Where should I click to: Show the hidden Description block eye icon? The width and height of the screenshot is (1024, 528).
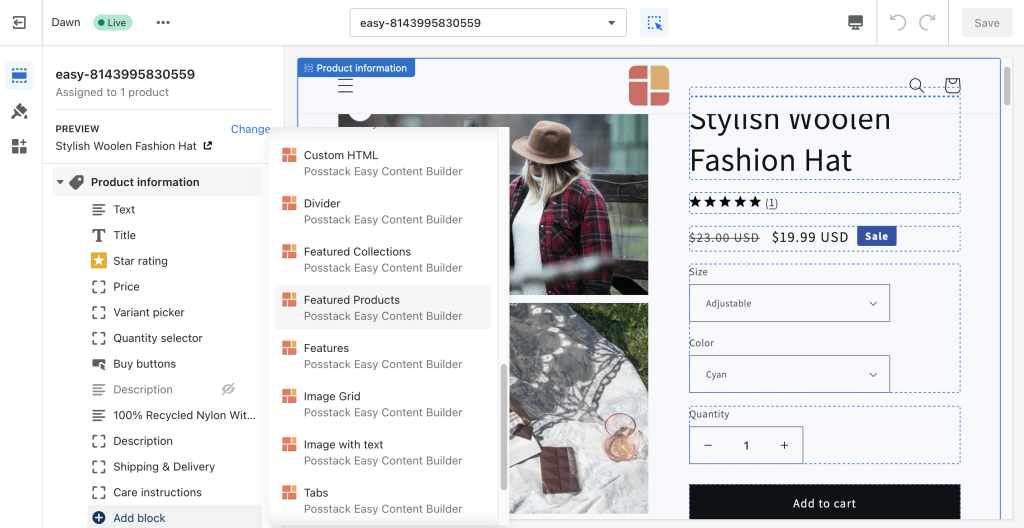point(228,389)
